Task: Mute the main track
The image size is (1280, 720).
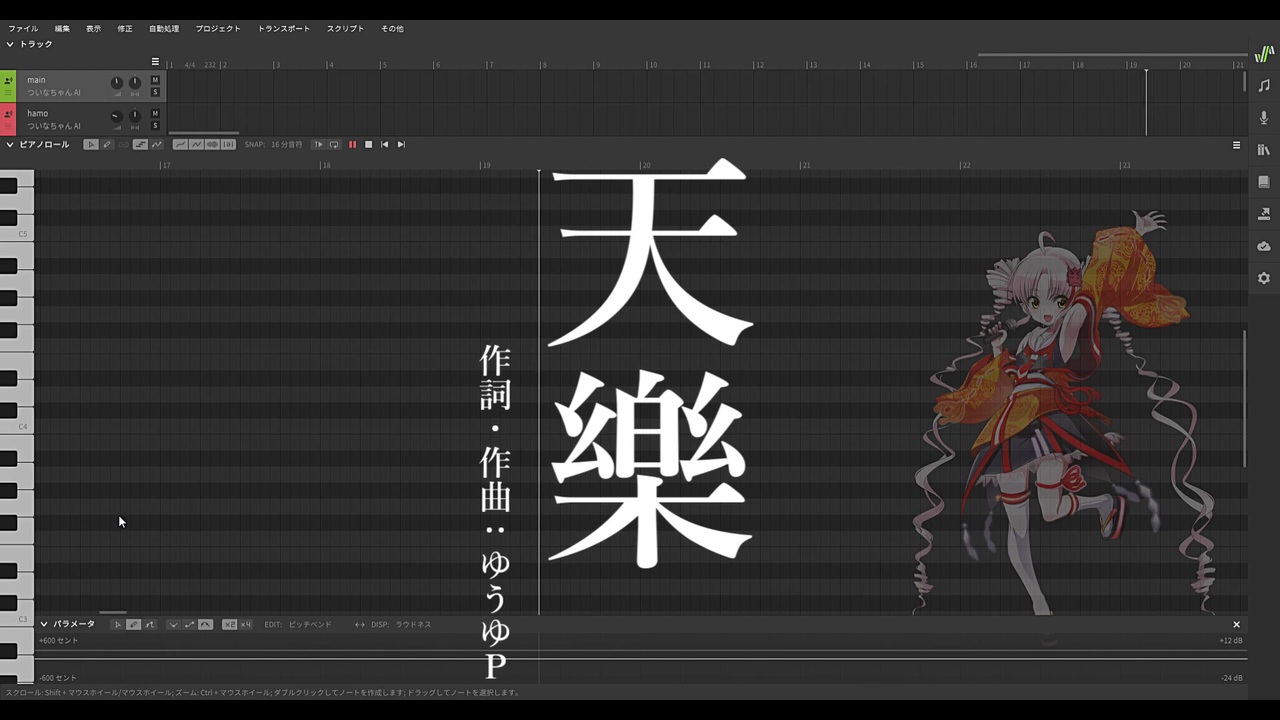Action: [155, 80]
